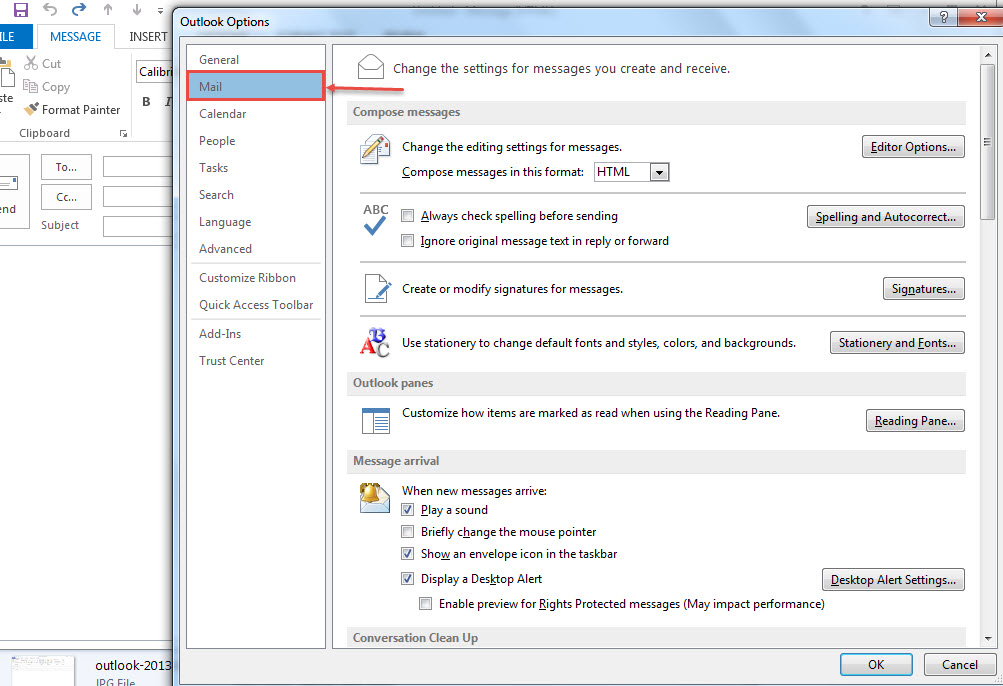The height and width of the screenshot is (686, 1003).
Task: Click the Subject input field
Action: click(x=138, y=226)
